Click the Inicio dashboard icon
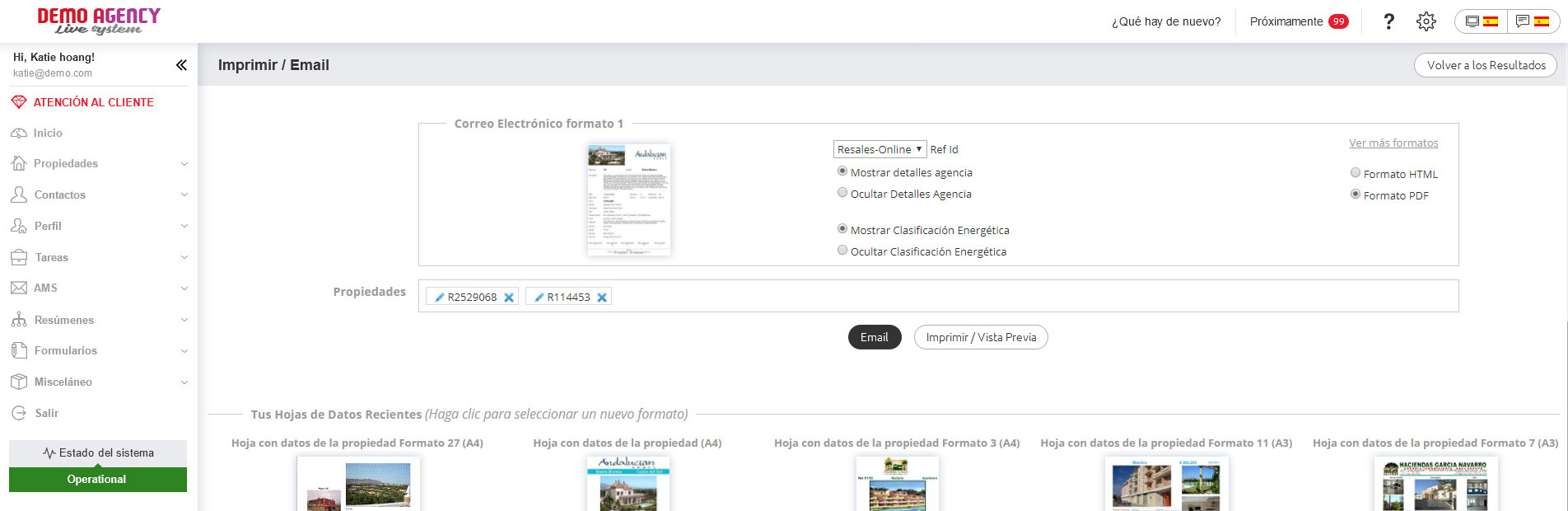 click(x=19, y=133)
